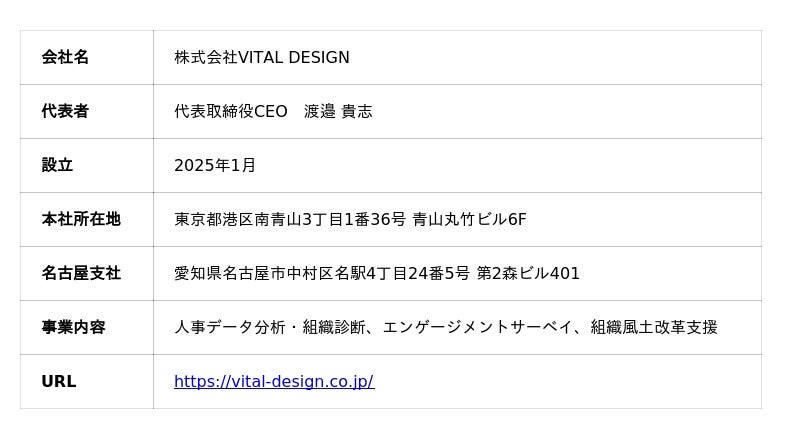
Task: Click the 設立 label cell
Action: point(87,165)
